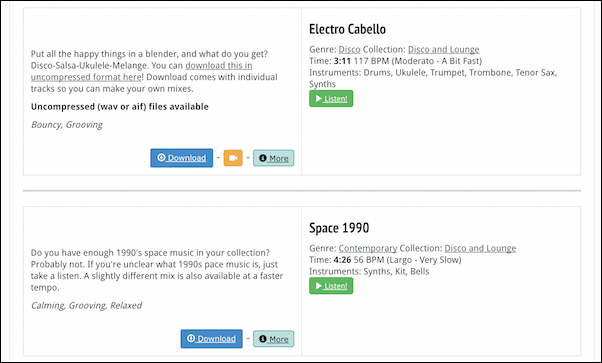This screenshot has height=363, width=602.
Task: Download the Electro Cabello track
Action: [x=182, y=158]
